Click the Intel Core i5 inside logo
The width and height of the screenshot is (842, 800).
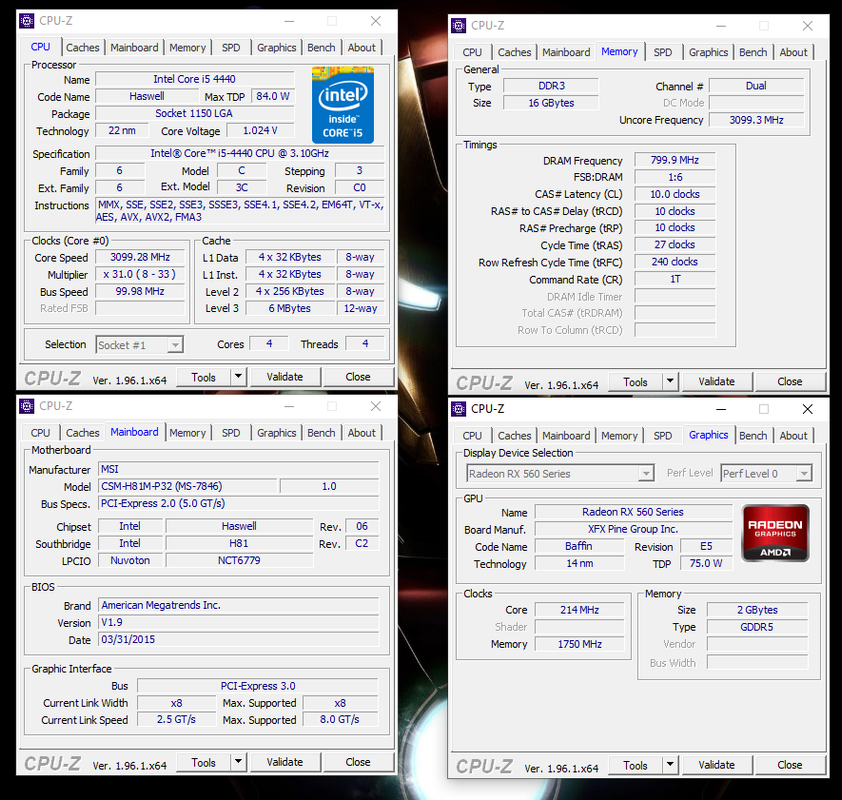pyautogui.click(x=343, y=105)
